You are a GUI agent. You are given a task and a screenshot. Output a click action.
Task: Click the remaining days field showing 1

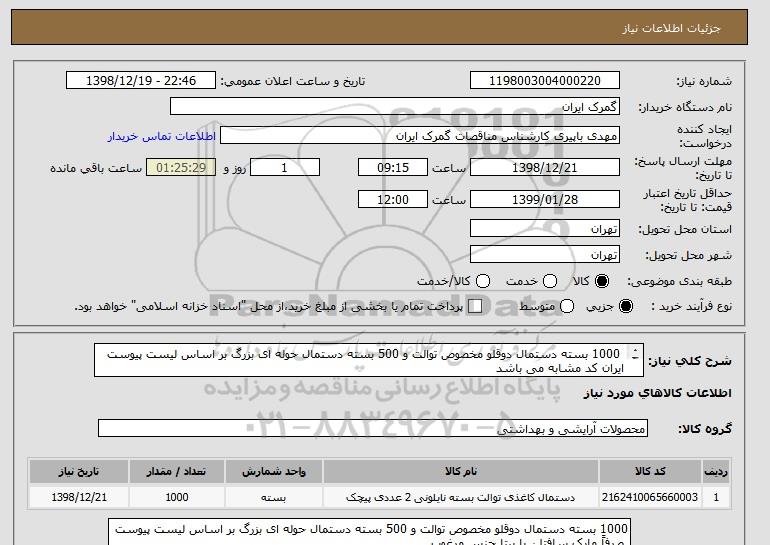[285, 167]
